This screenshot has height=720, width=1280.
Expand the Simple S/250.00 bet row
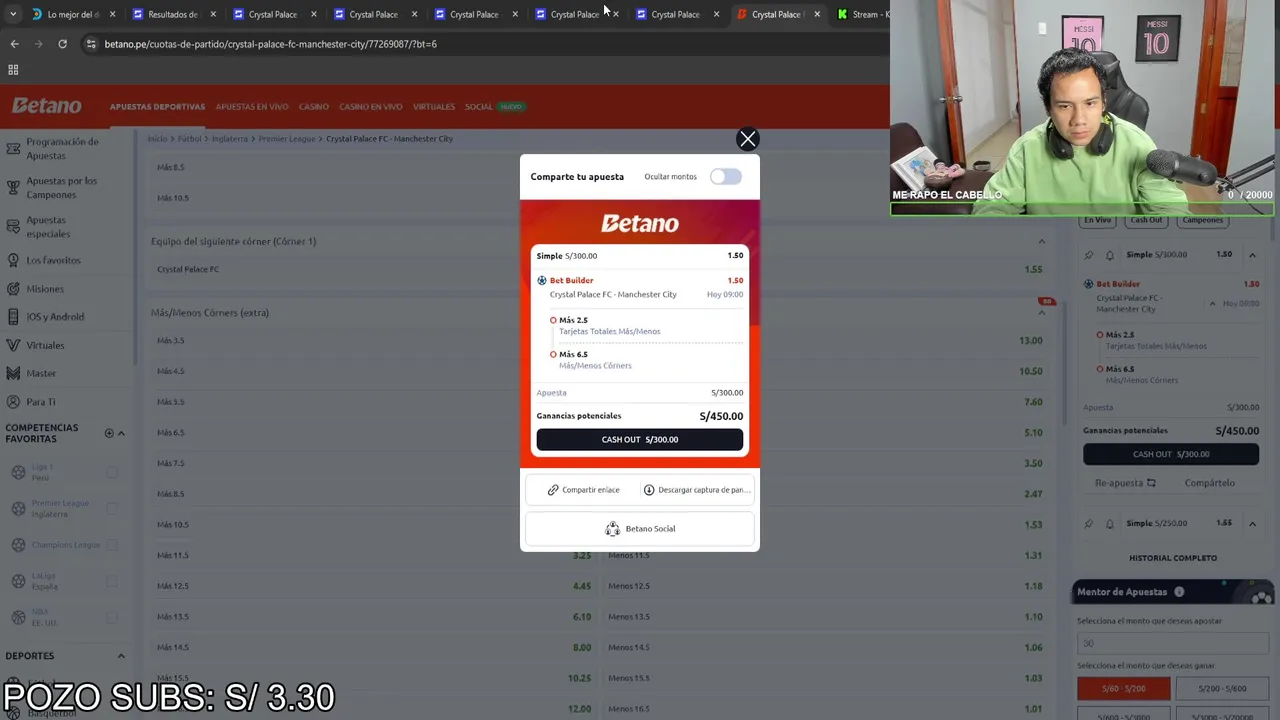(x=1252, y=523)
